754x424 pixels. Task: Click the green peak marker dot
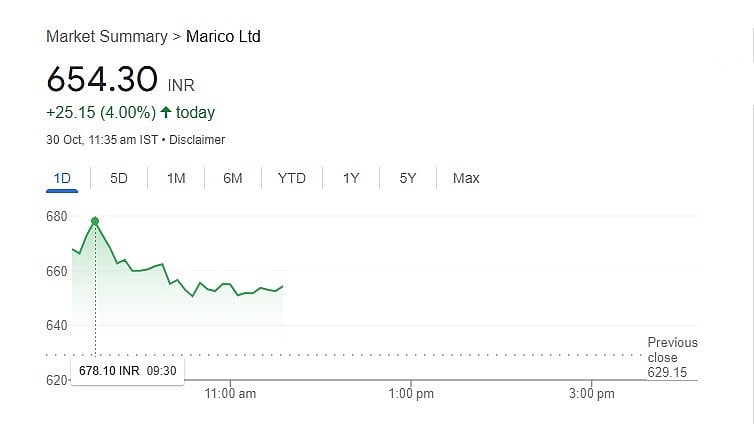(x=95, y=221)
